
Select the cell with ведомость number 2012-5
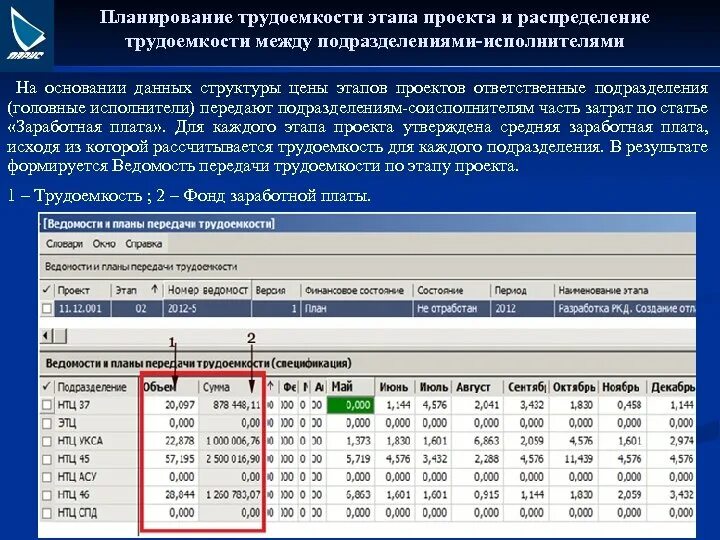click(x=208, y=309)
